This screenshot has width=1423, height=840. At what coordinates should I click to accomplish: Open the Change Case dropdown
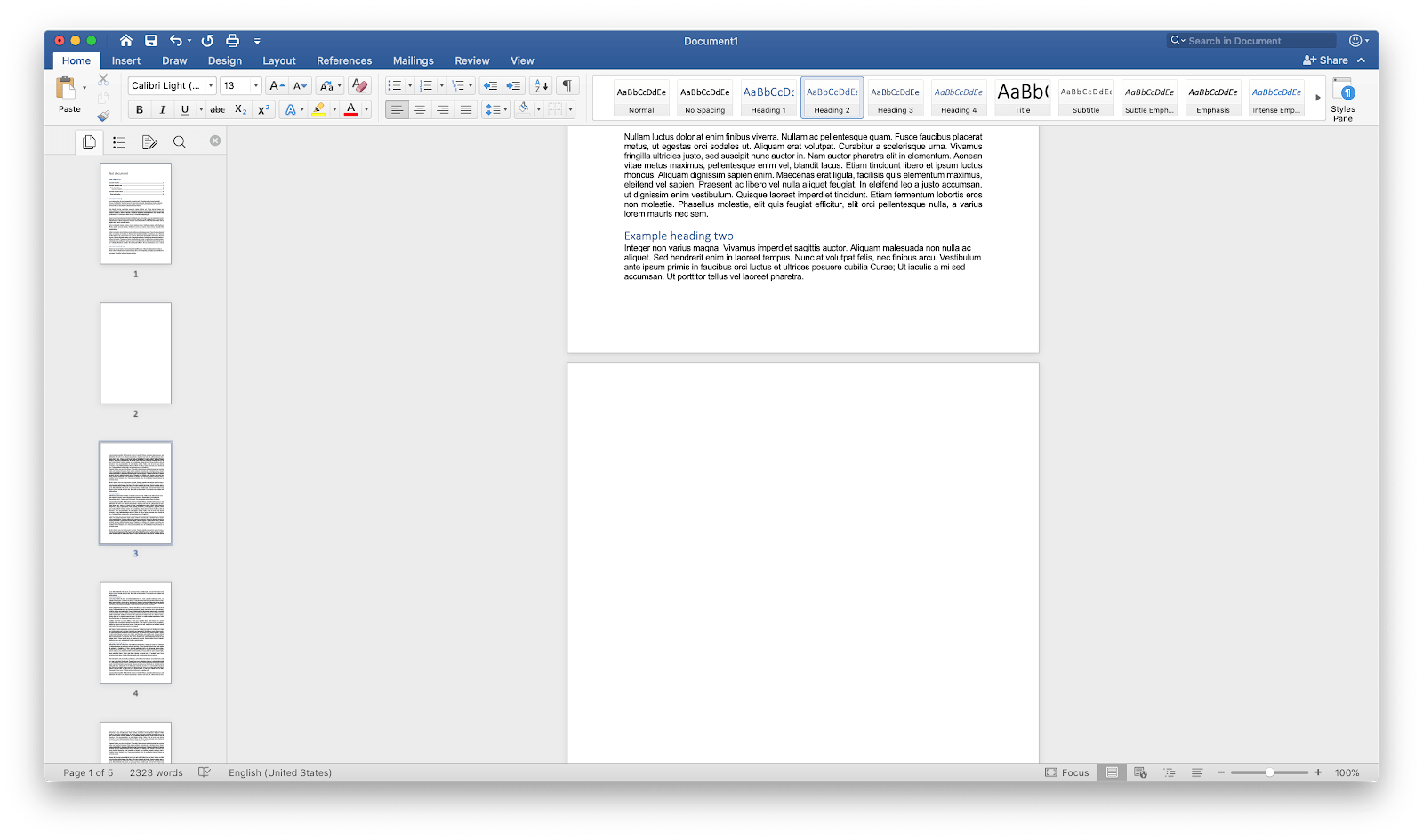(x=330, y=86)
